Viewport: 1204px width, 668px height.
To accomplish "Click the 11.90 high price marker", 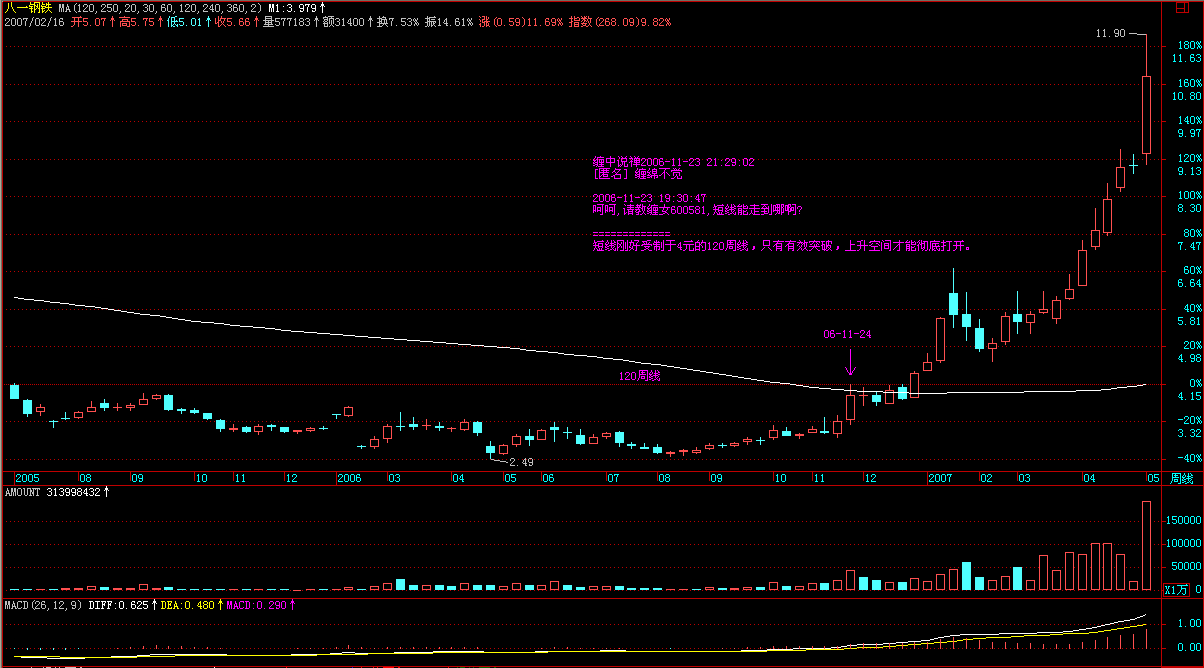I will 1110,34.
